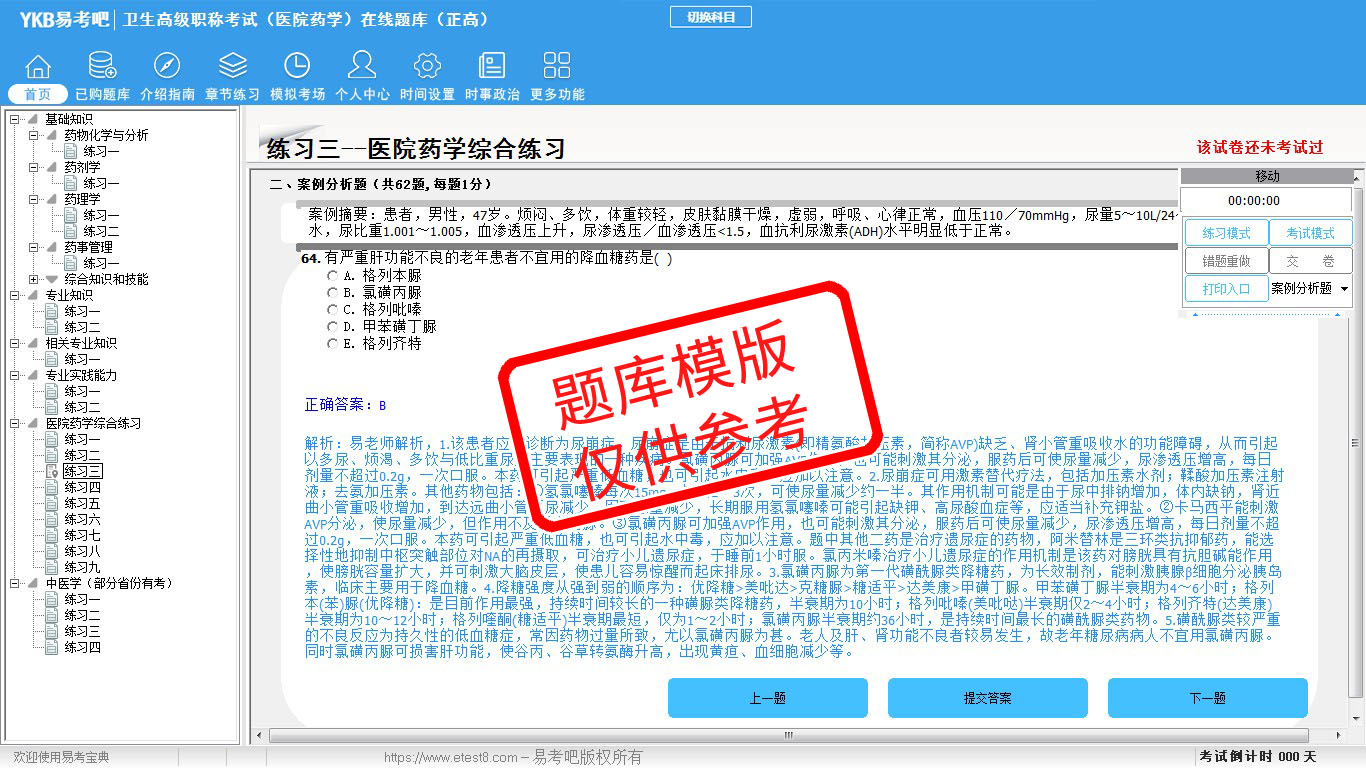This screenshot has height=768, width=1366.
Task: Switch to 考试模式 exam mode
Action: tap(1310, 233)
